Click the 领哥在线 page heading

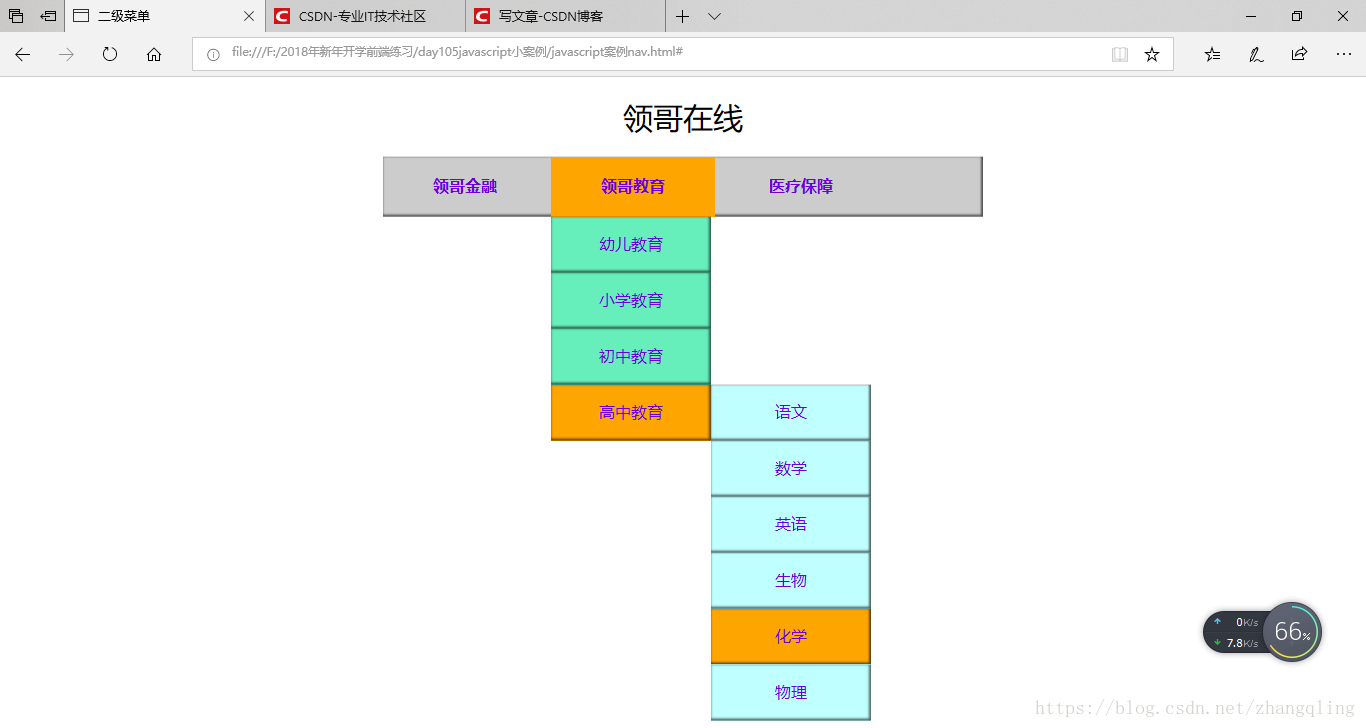(683, 119)
